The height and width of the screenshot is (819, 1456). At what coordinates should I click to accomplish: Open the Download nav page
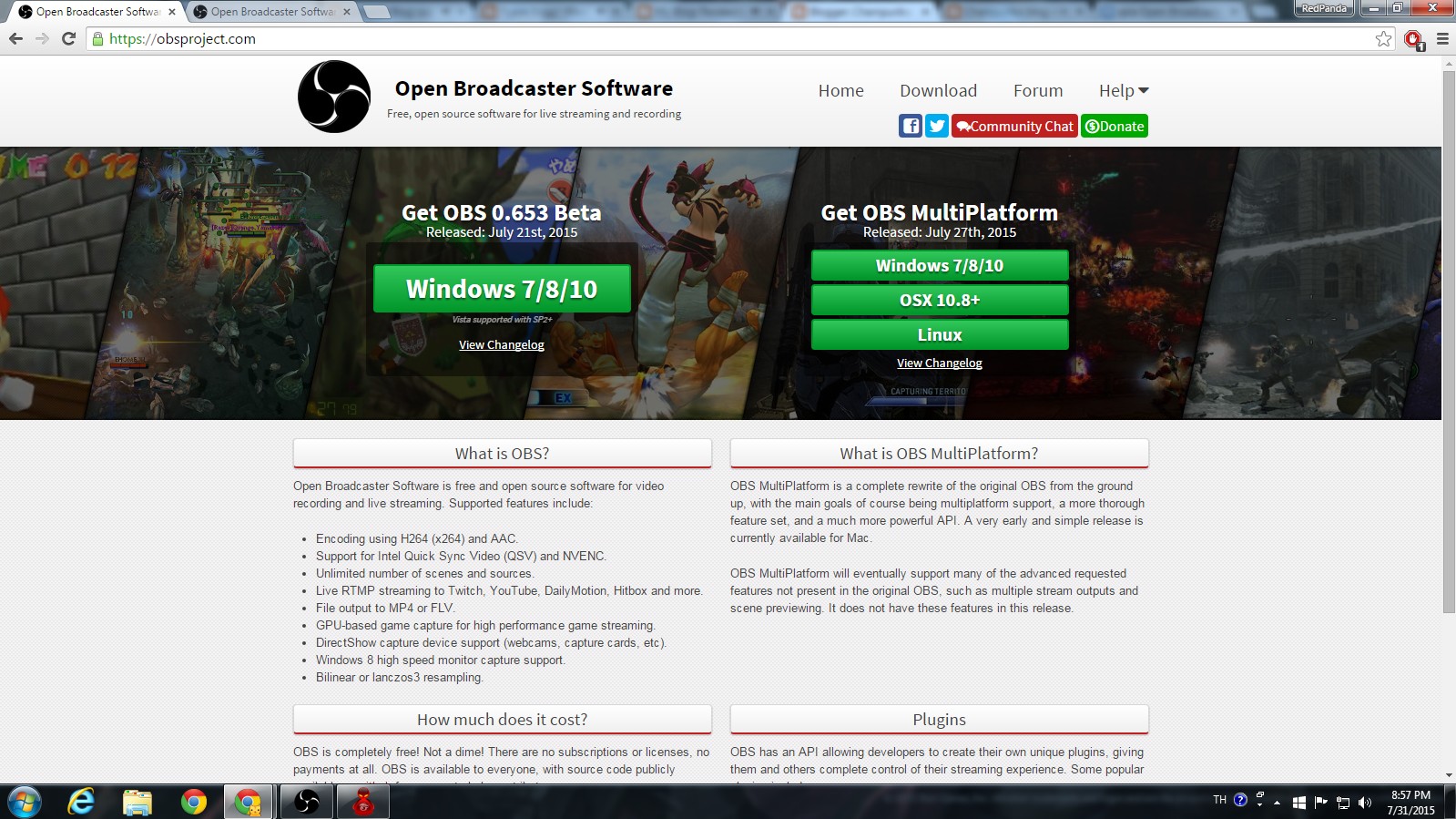(938, 90)
